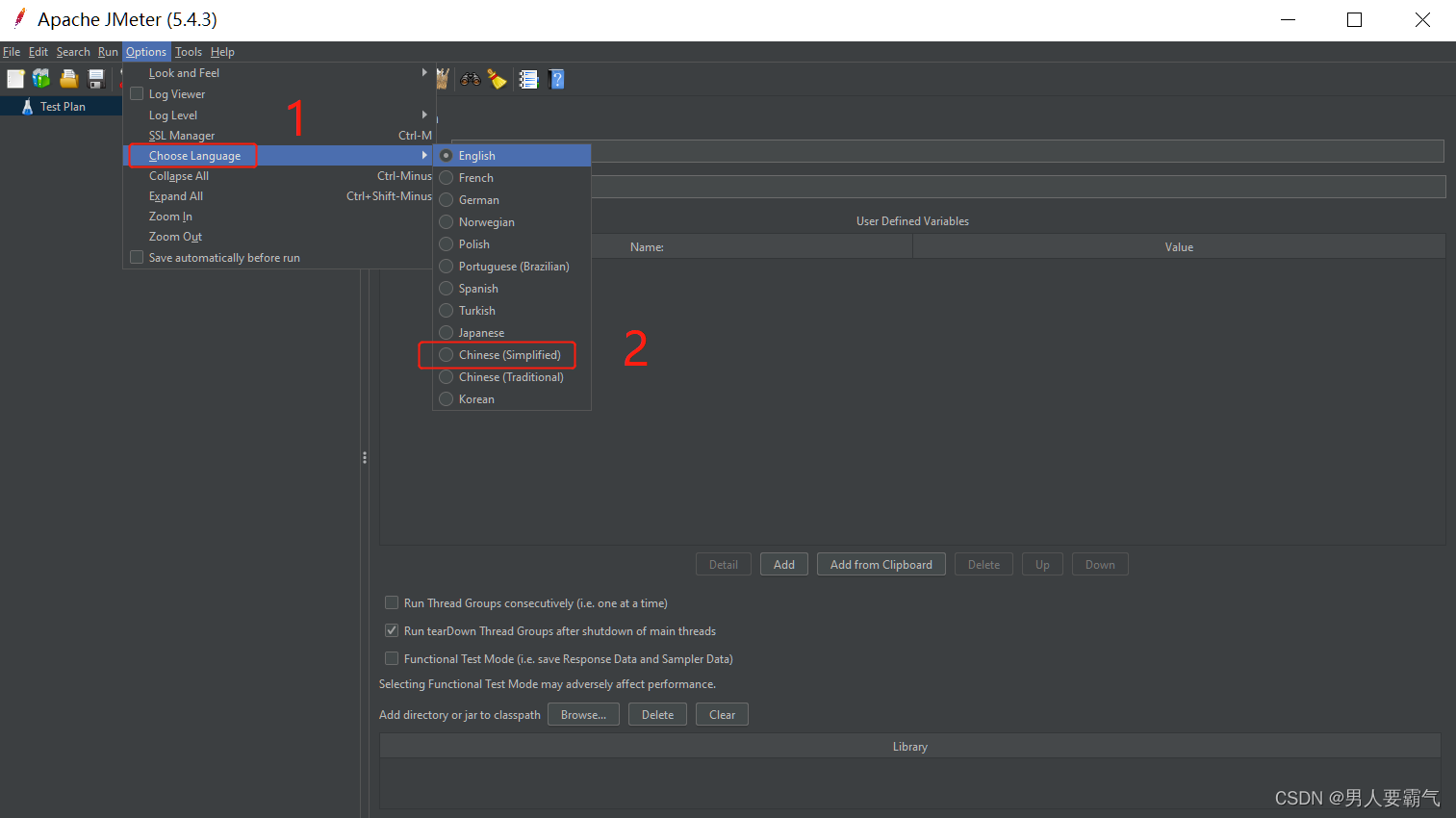Screen dimensions: 1456x818
Task: Click the Open file folder icon
Action: tap(68, 79)
